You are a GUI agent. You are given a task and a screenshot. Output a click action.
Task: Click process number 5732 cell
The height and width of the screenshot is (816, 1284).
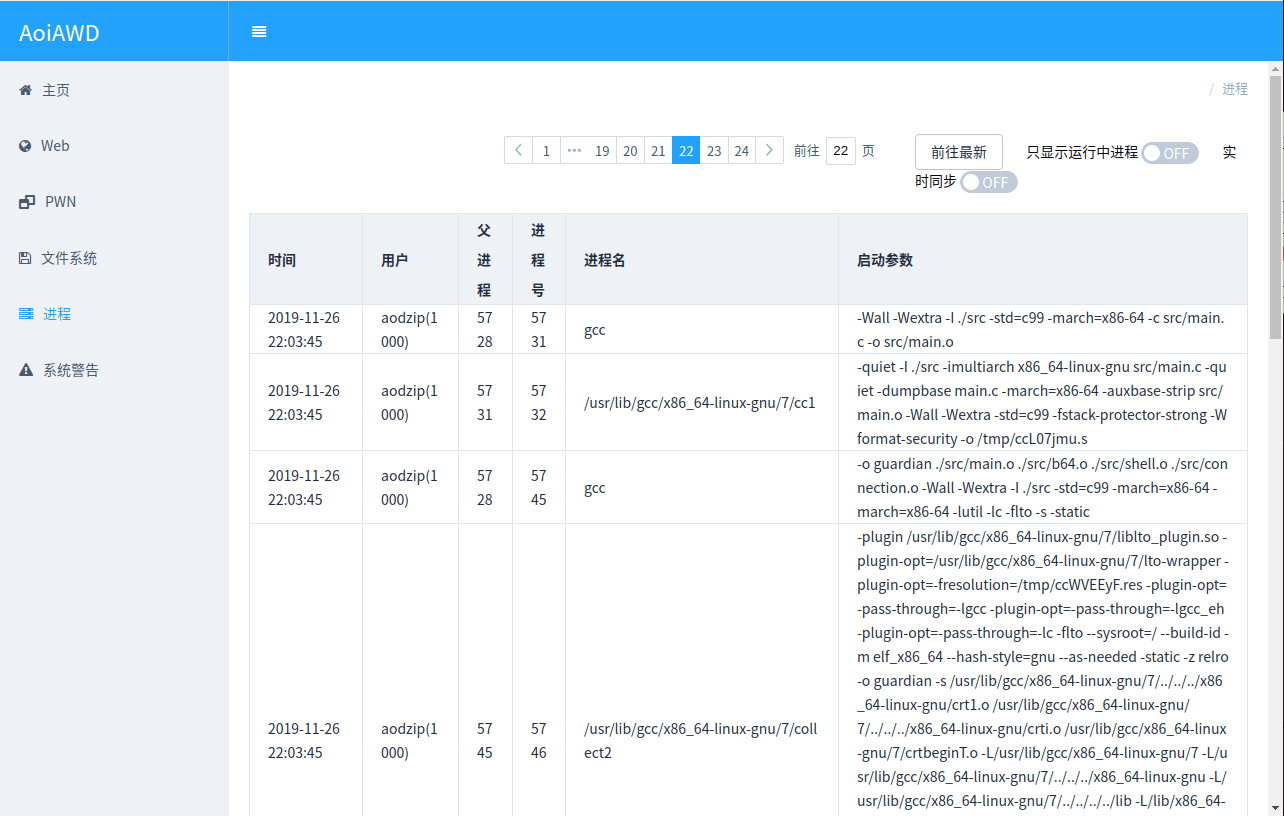pyautogui.click(x=539, y=402)
